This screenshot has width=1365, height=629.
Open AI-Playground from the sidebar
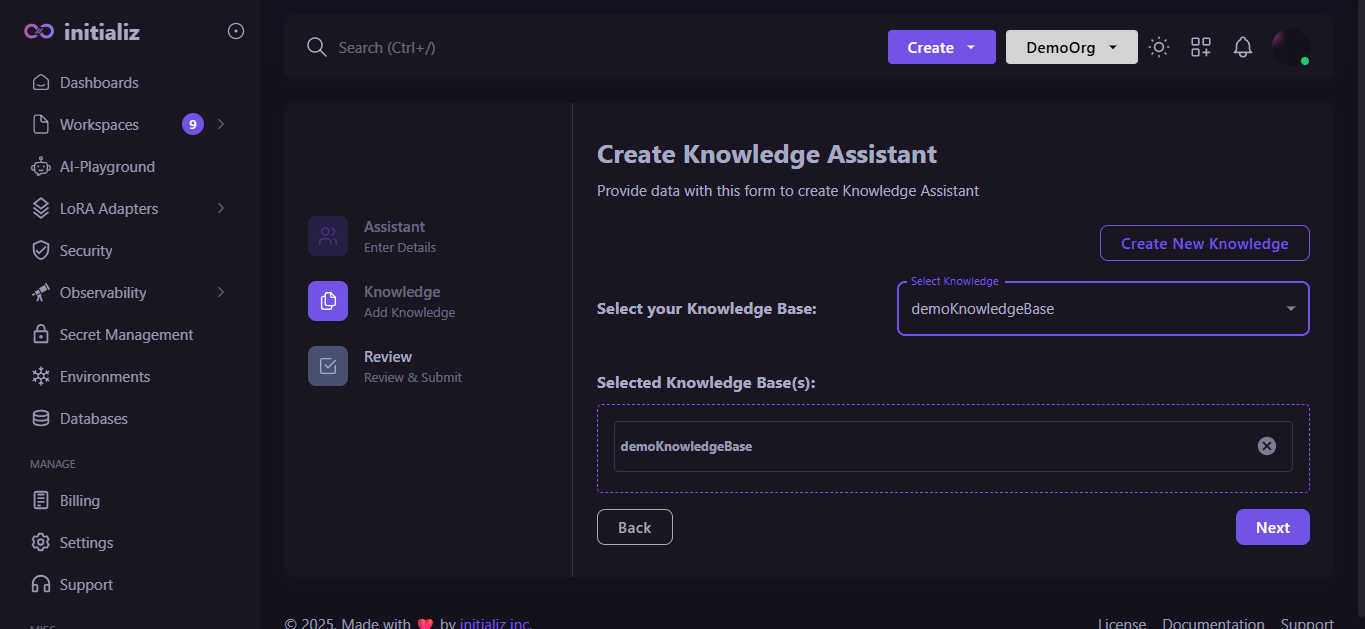click(x=107, y=167)
